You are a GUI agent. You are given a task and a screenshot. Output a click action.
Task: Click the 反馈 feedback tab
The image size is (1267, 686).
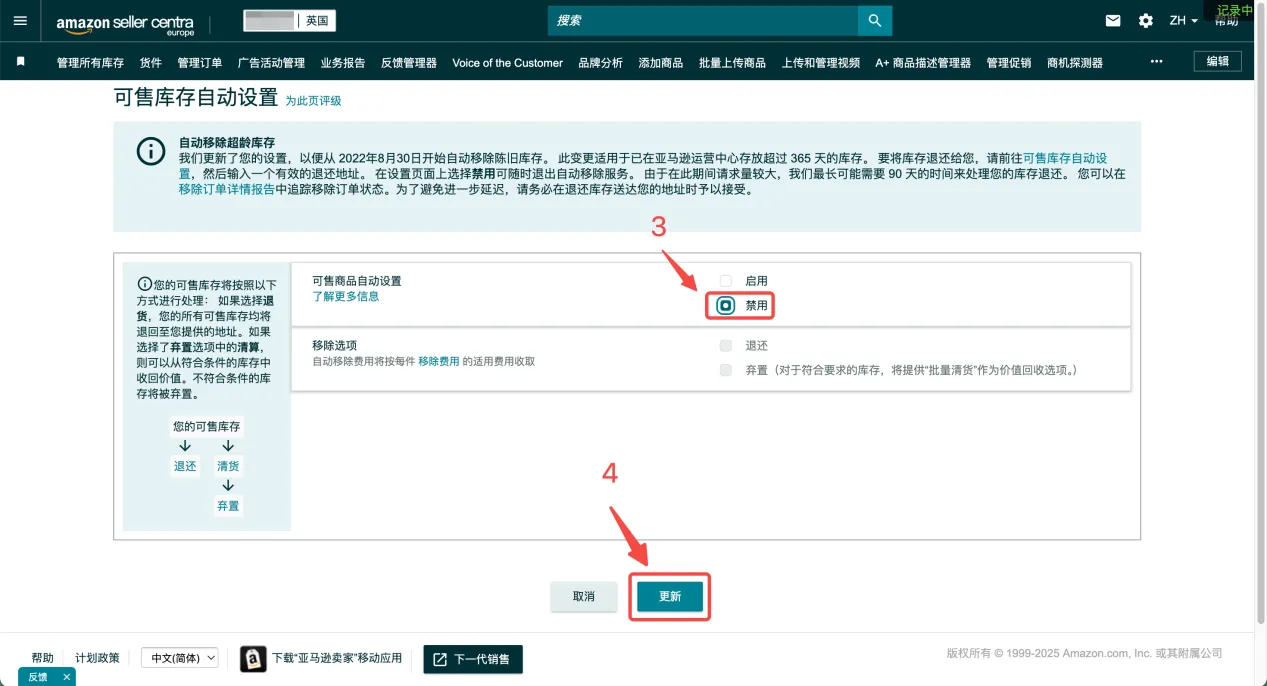pyautogui.click(x=37, y=677)
